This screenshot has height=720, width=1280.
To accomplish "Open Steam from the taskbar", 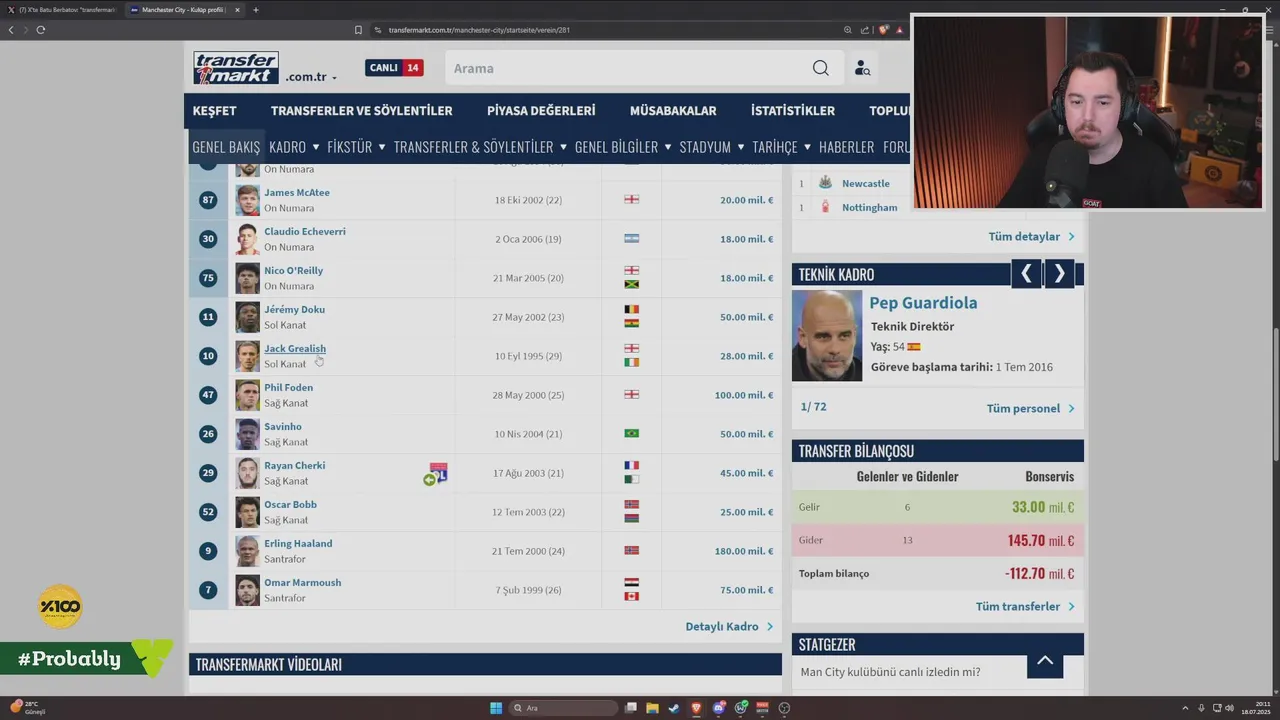I will 675,708.
